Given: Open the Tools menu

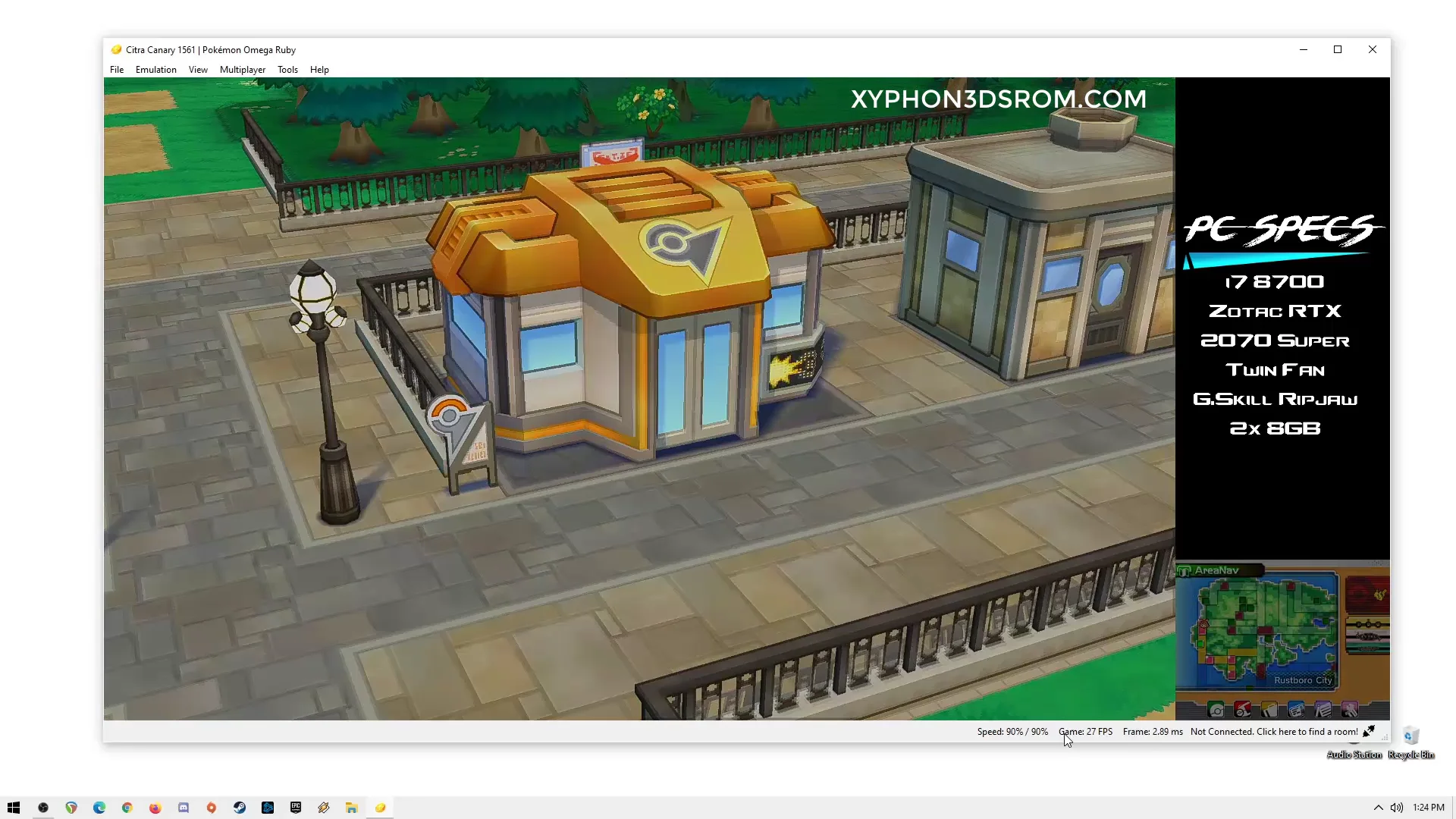Looking at the screenshot, I should 287,70.
